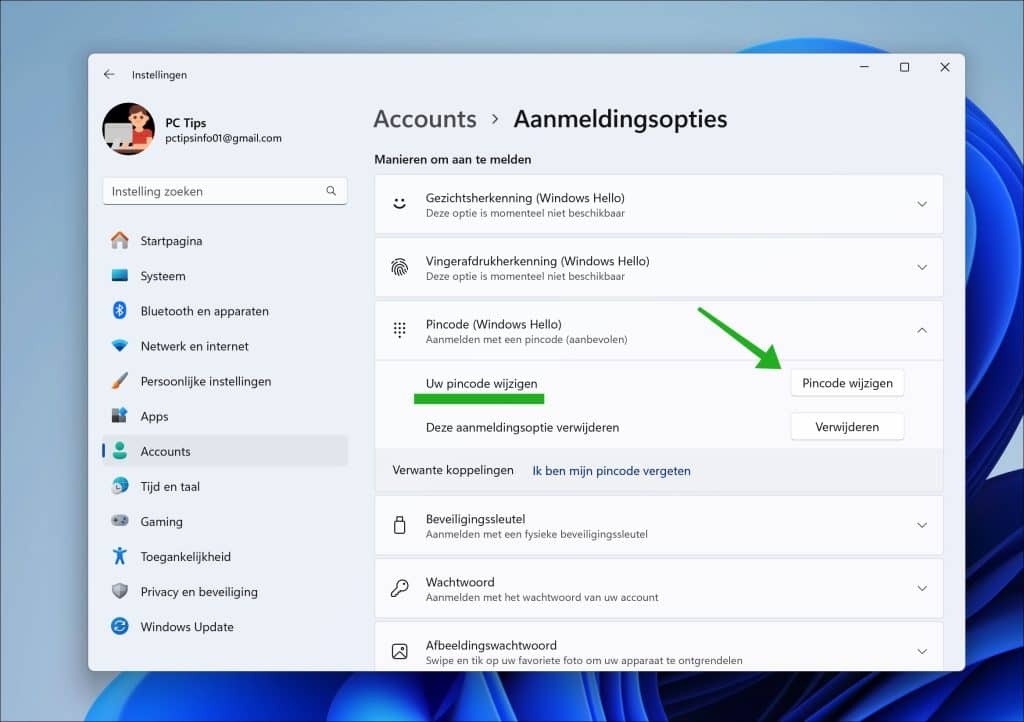
Task: Click the Accounts breadcrumb link
Action: click(425, 119)
